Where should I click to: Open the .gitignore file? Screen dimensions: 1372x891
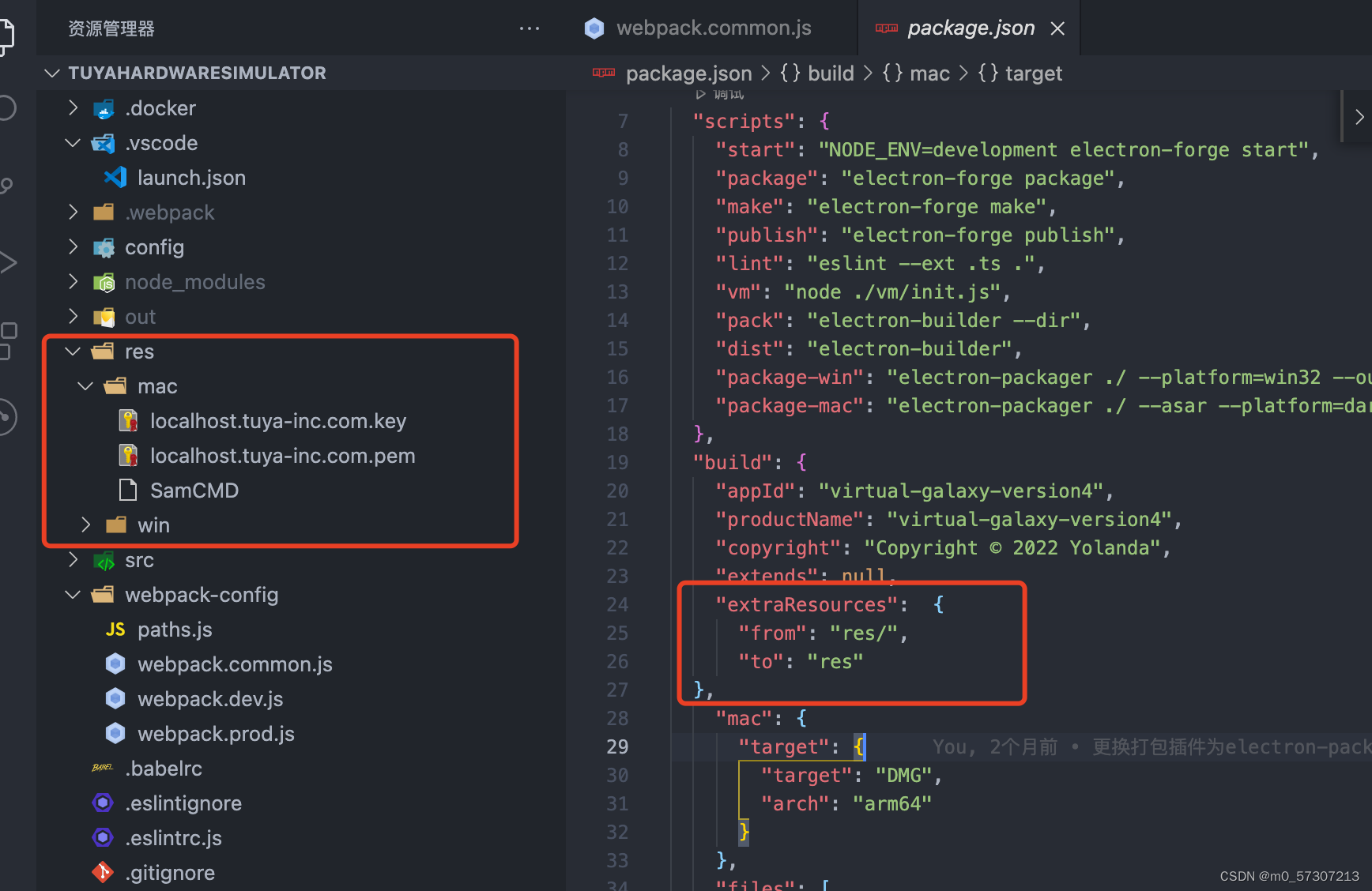[170, 873]
